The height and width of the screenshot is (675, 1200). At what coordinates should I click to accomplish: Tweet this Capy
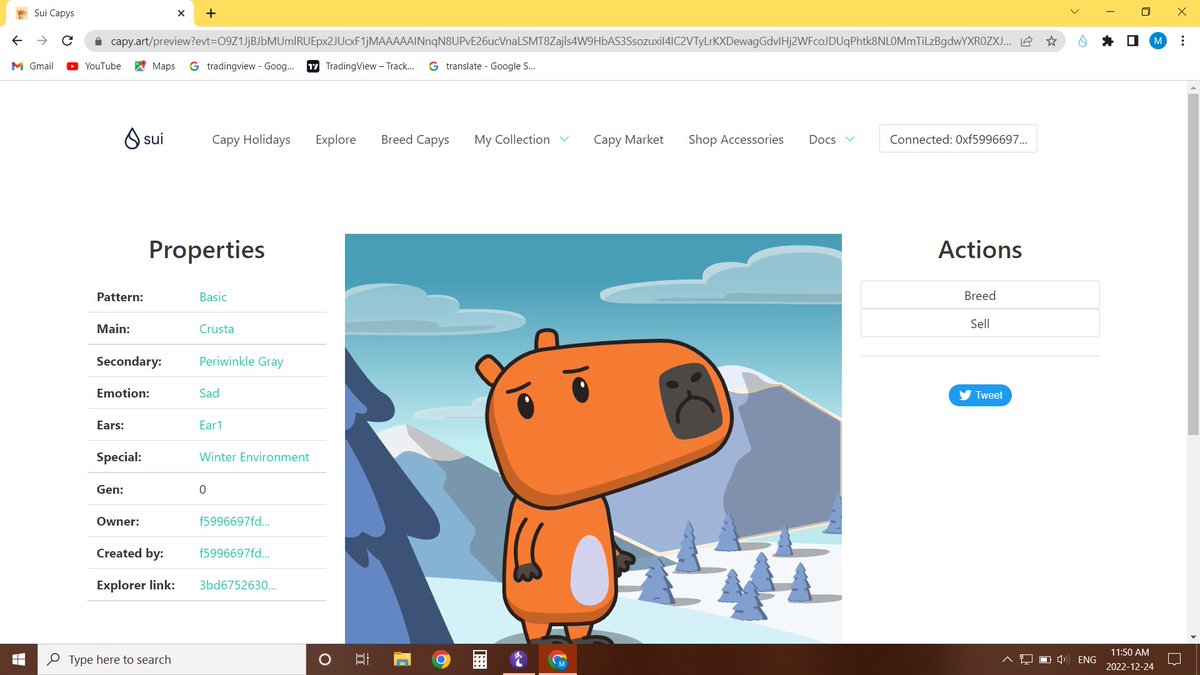tap(980, 395)
